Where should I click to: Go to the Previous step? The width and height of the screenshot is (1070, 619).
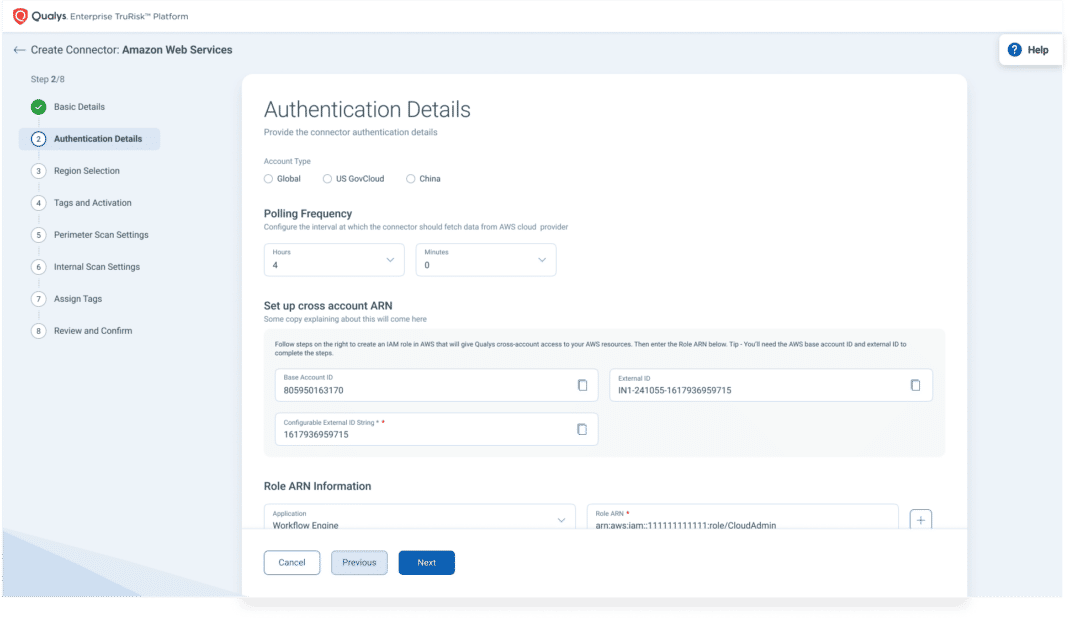pyautogui.click(x=360, y=562)
